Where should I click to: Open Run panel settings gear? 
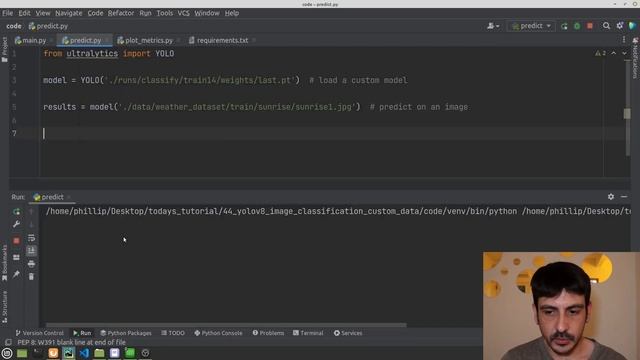tap(611, 197)
